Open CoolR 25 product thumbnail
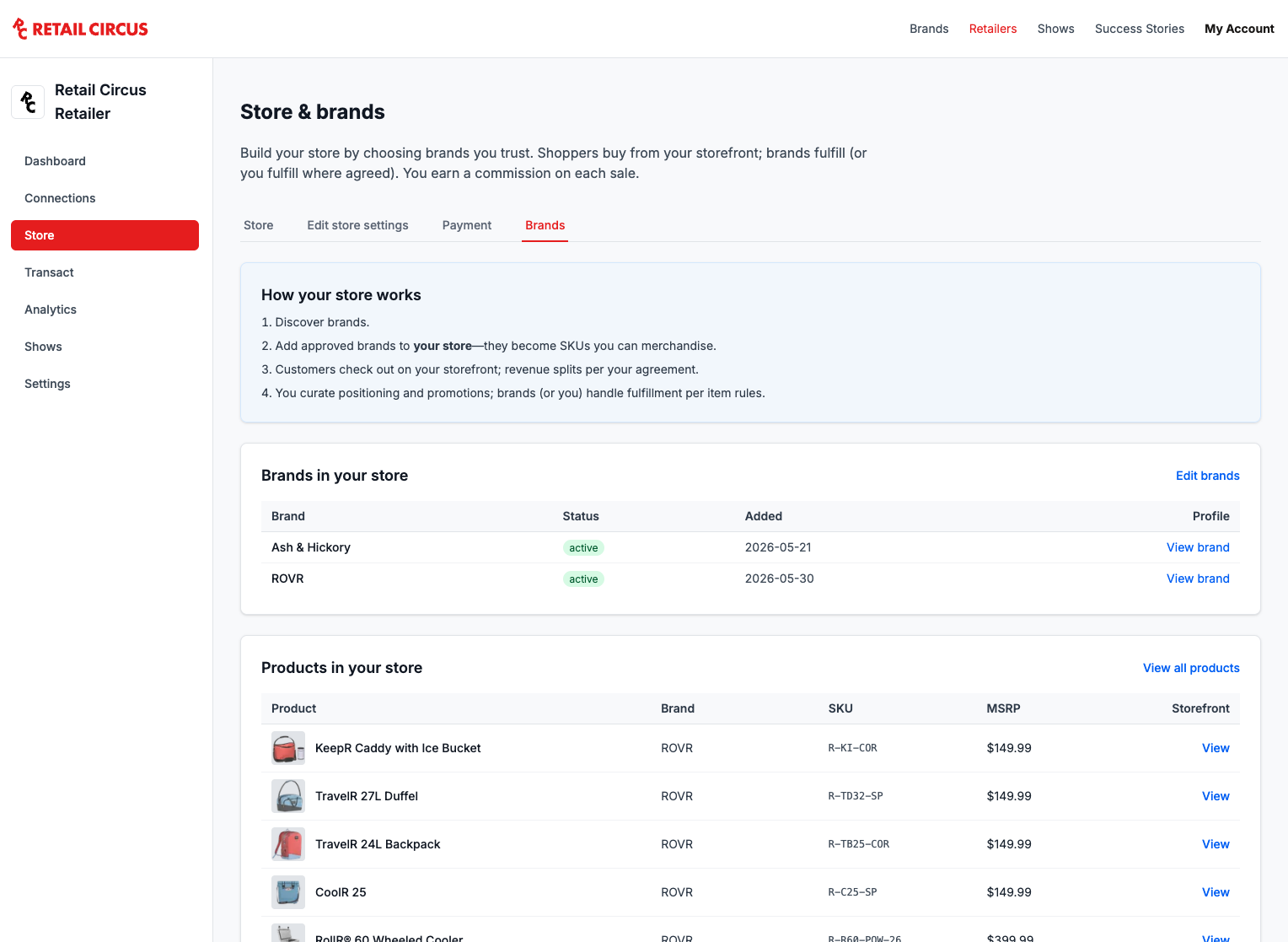This screenshot has height=942, width=1288. pyautogui.click(x=288, y=892)
